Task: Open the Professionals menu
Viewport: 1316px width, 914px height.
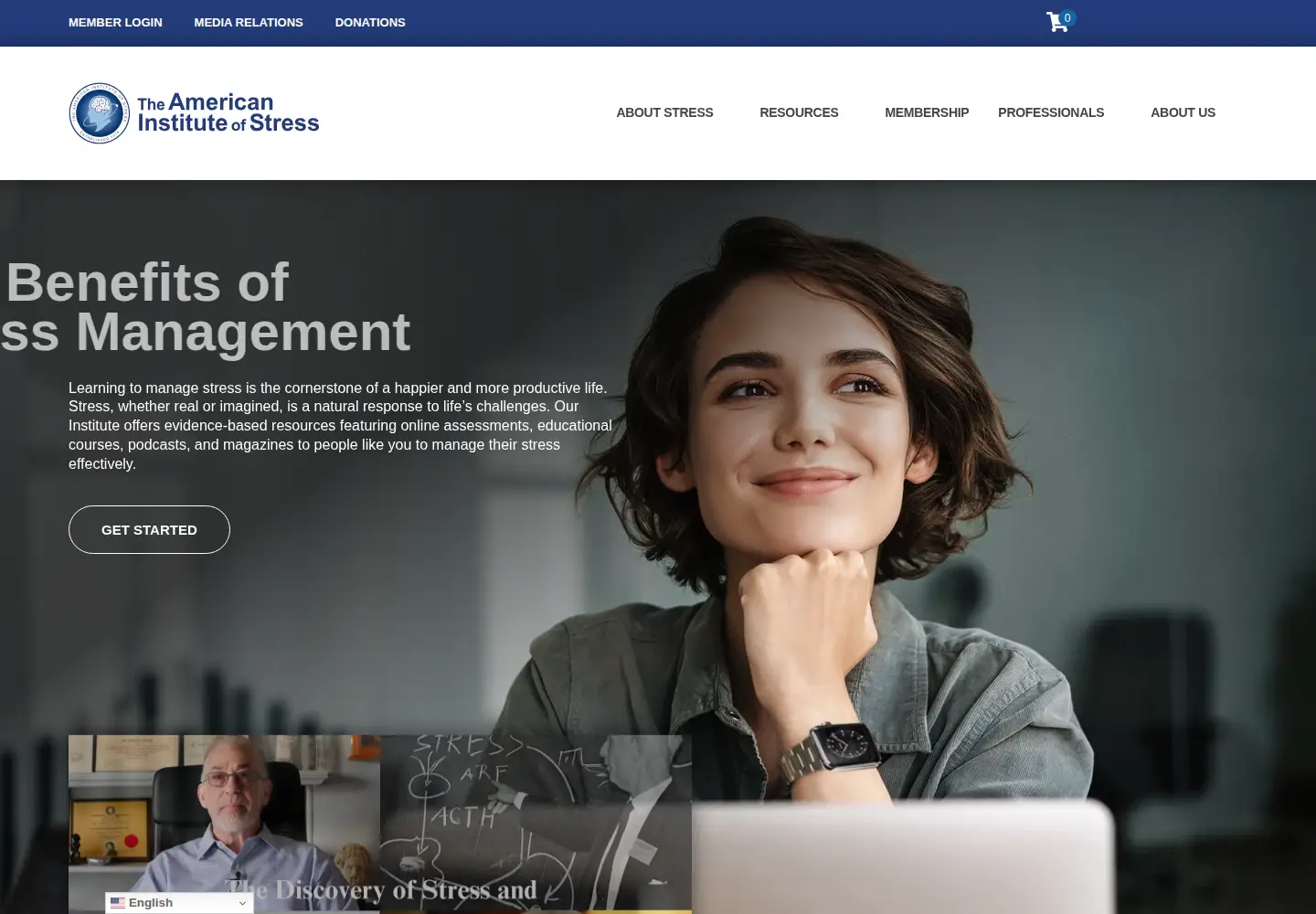Action: click(x=1051, y=112)
